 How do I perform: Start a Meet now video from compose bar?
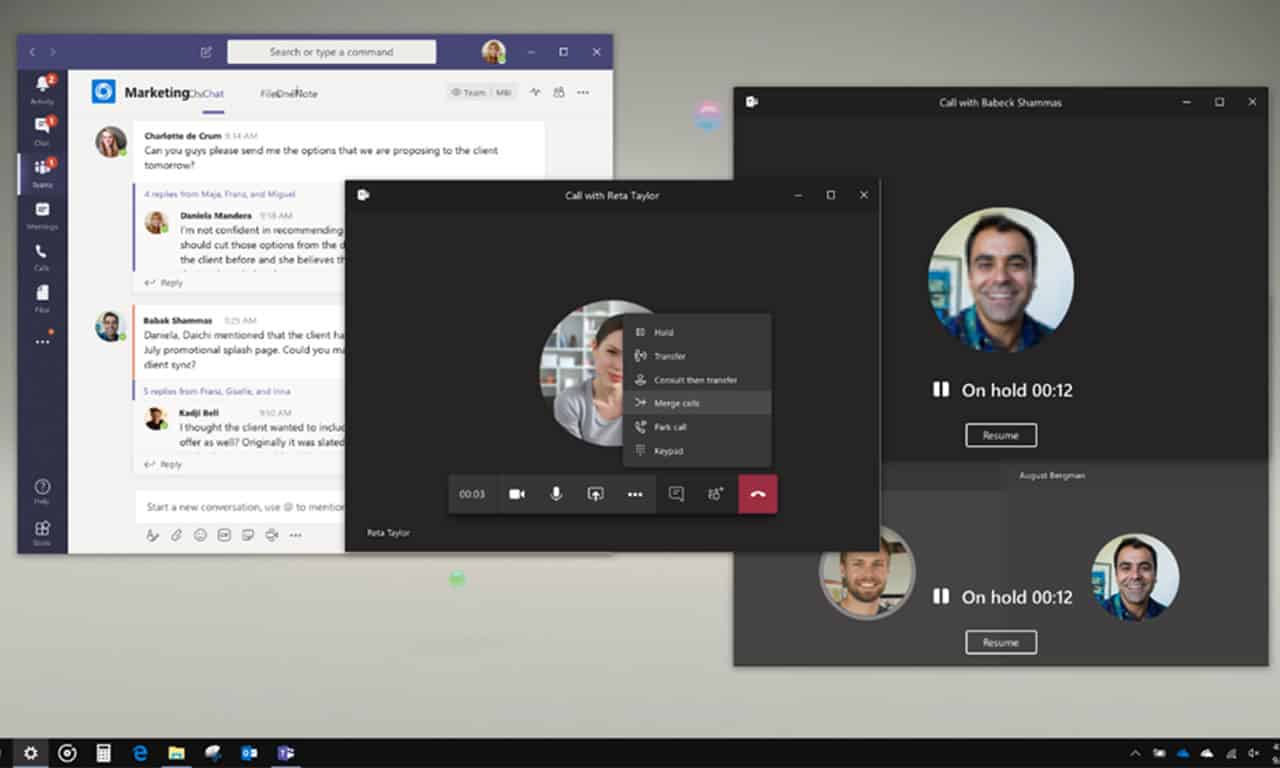(x=271, y=535)
